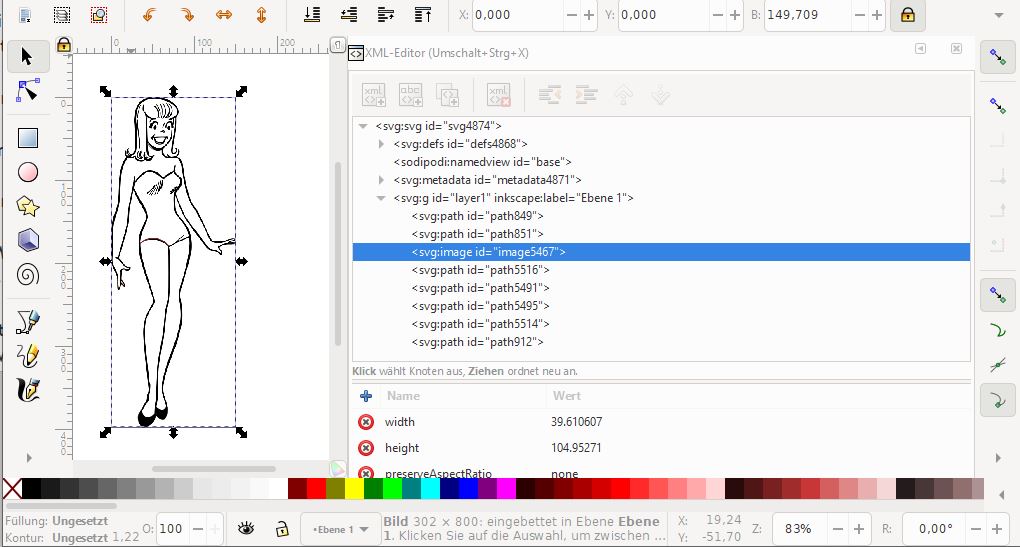Expand the svg:defs defs4868 node
The image size is (1020, 547).
click(382, 144)
